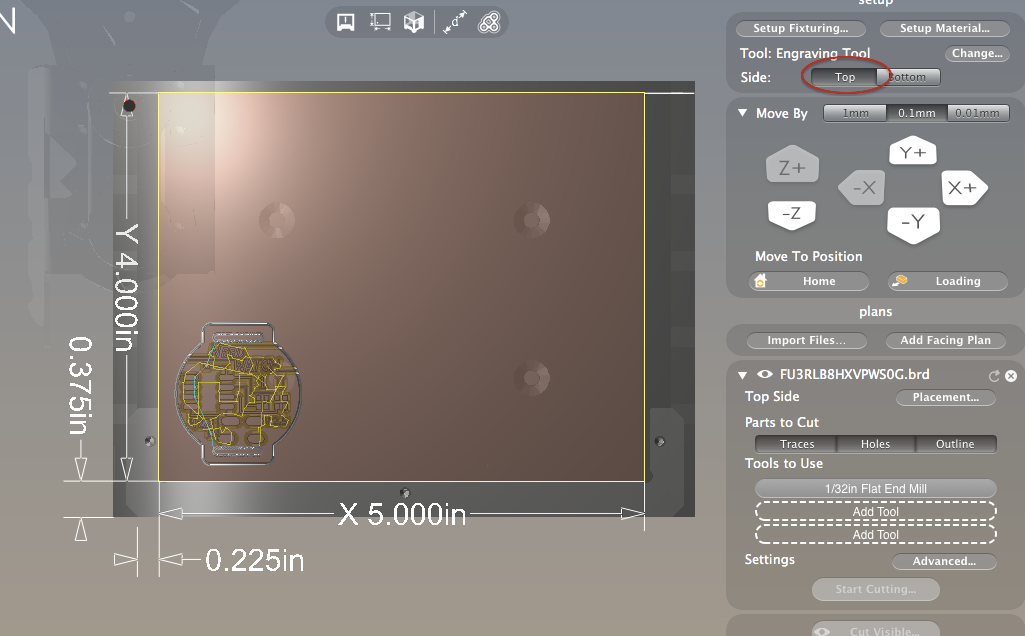The image size is (1025, 636).
Task: Click the 1/32in Flat End Mill tool selector
Action: (875, 488)
